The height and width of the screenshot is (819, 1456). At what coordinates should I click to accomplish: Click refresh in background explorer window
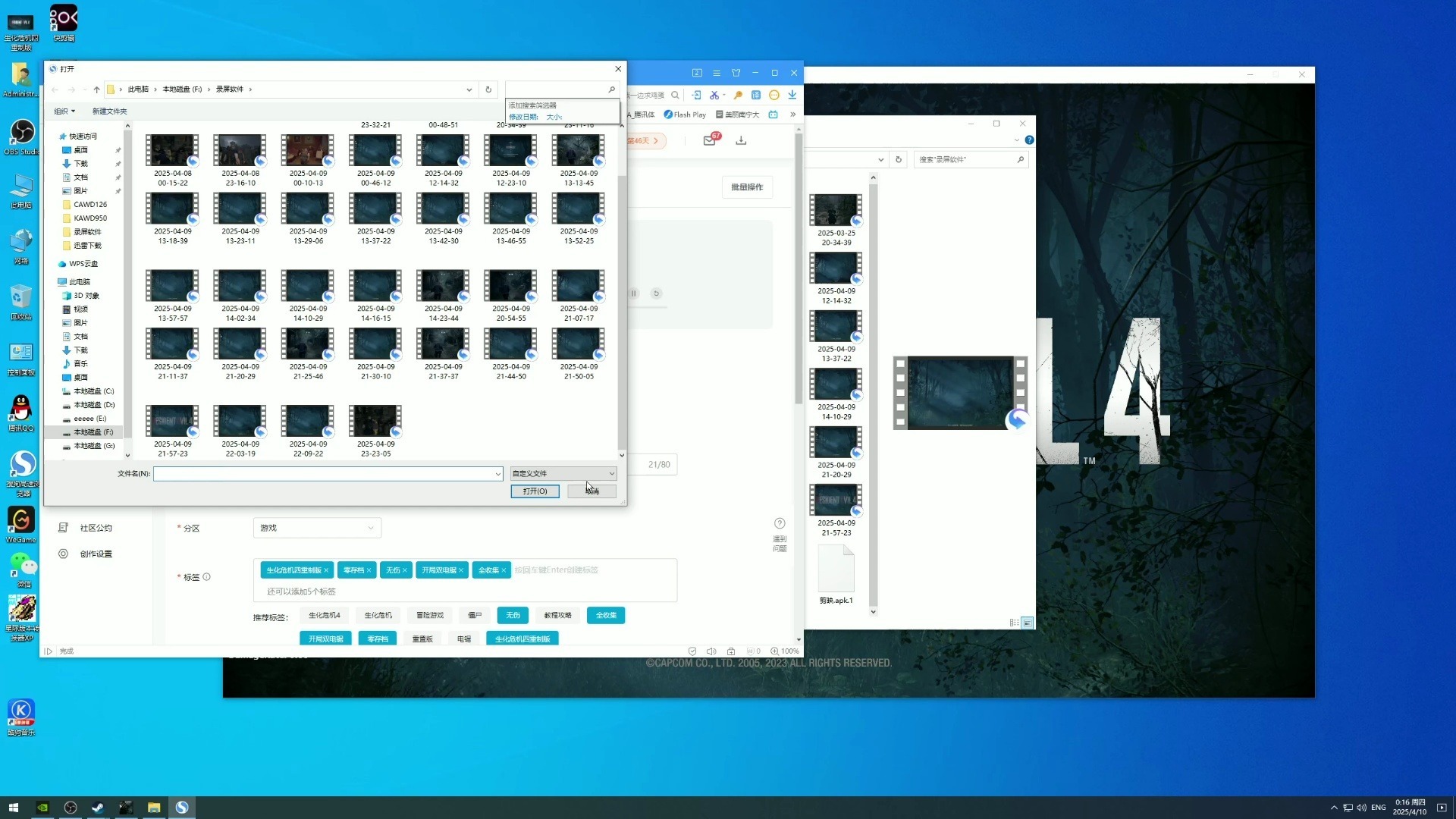[x=899, y=159]
